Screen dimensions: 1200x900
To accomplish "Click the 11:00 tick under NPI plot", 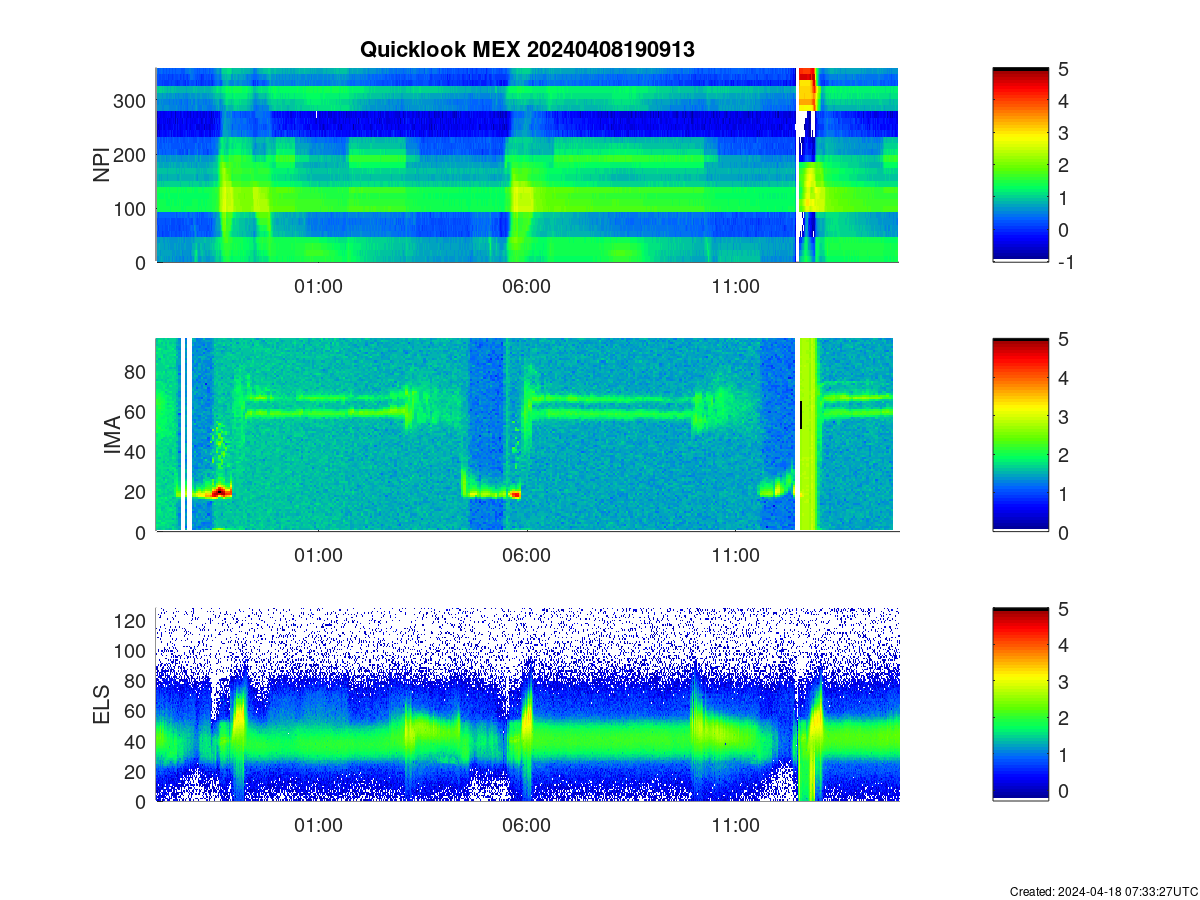I will (x=735, y=286).
